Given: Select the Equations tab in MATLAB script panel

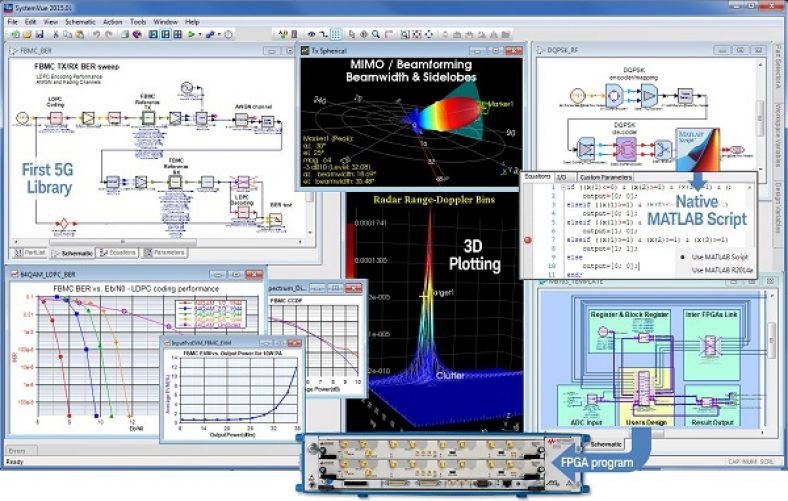Looking at the screenshot, I should [537, 177].
